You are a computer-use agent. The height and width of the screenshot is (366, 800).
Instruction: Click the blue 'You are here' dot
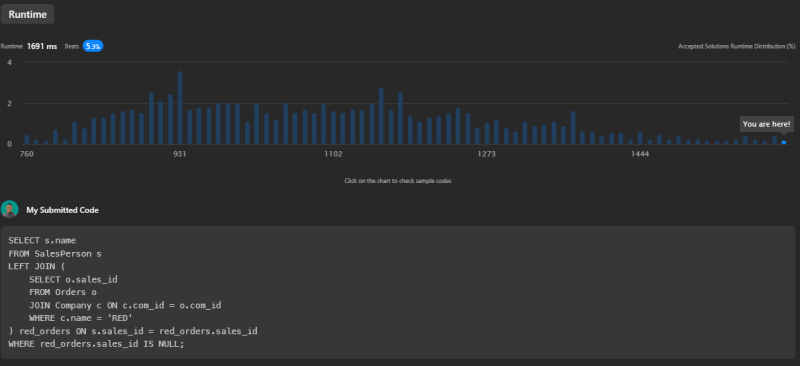(784, 142)
